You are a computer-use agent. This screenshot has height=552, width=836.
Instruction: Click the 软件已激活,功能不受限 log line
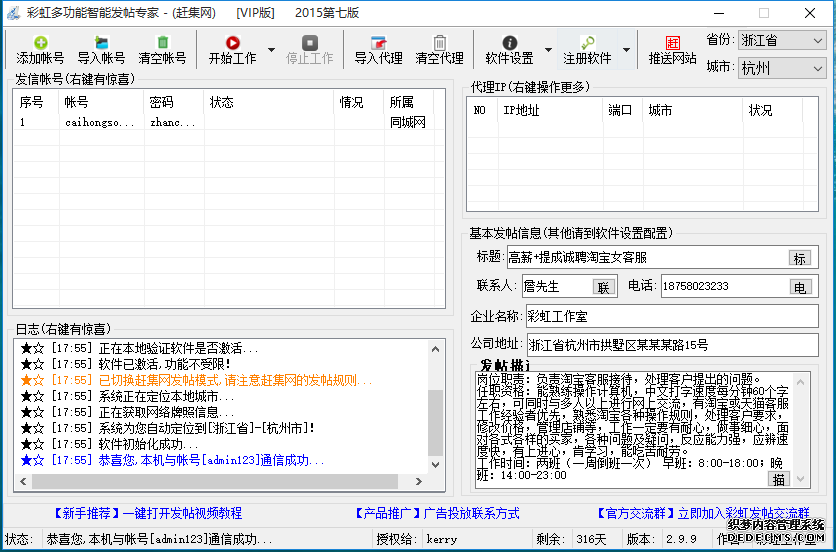point(126,365)
